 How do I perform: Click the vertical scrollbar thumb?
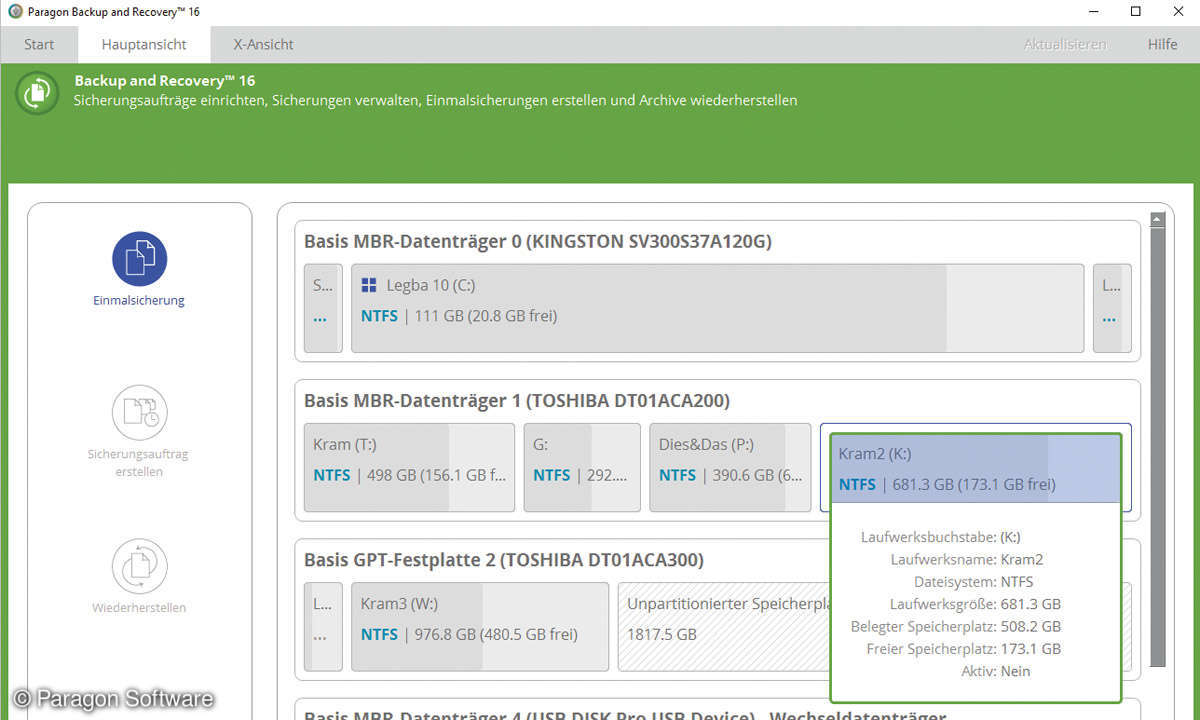tap(1158, 447)
